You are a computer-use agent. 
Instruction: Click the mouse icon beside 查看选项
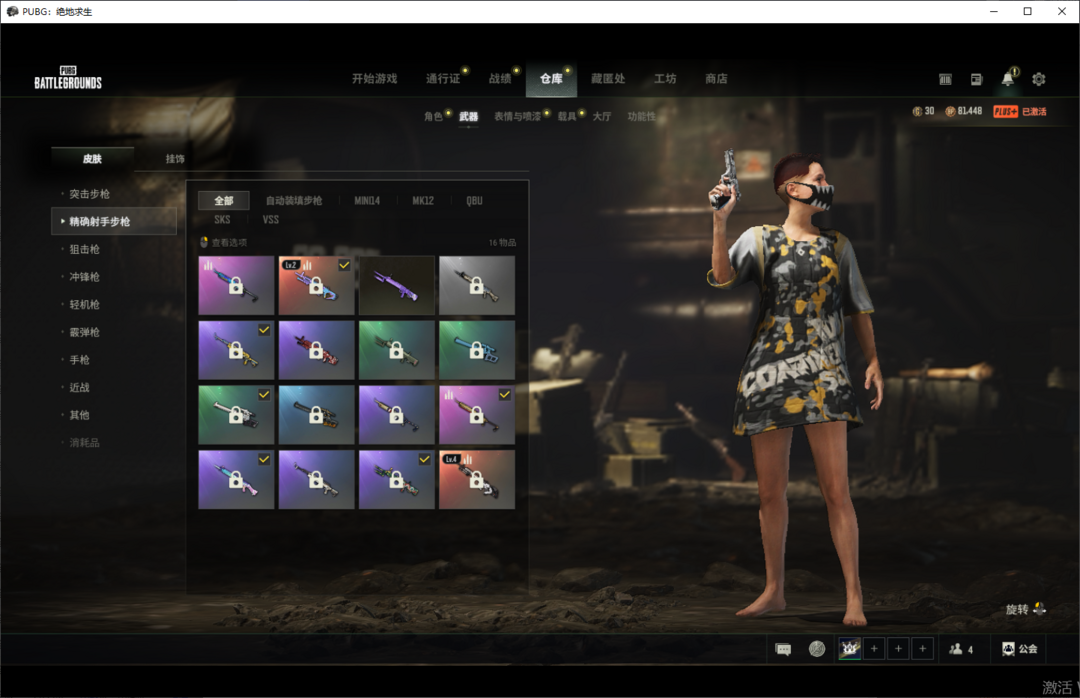tap(204, 242)
